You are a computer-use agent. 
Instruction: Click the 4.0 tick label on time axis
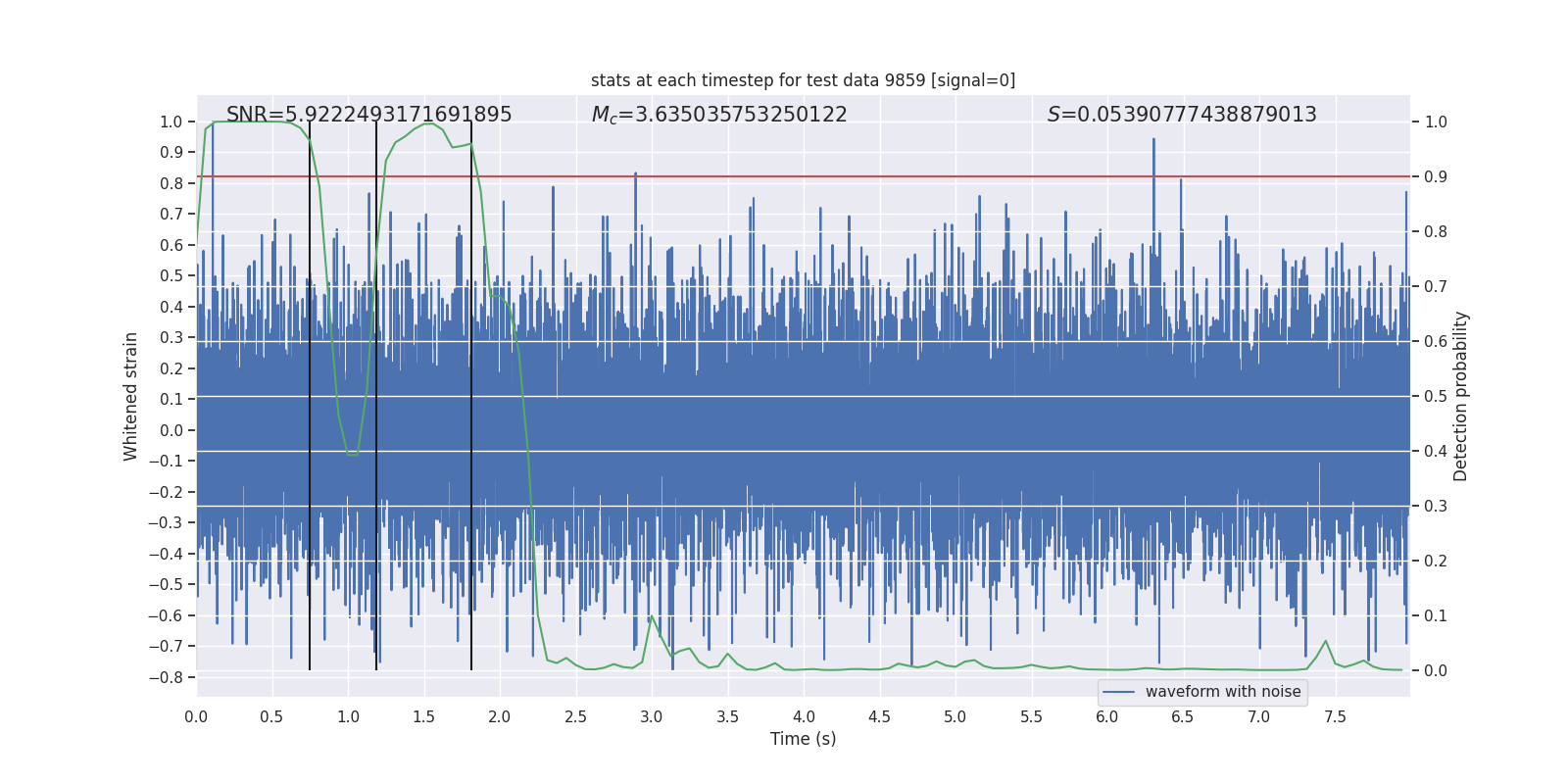point(804,716)
